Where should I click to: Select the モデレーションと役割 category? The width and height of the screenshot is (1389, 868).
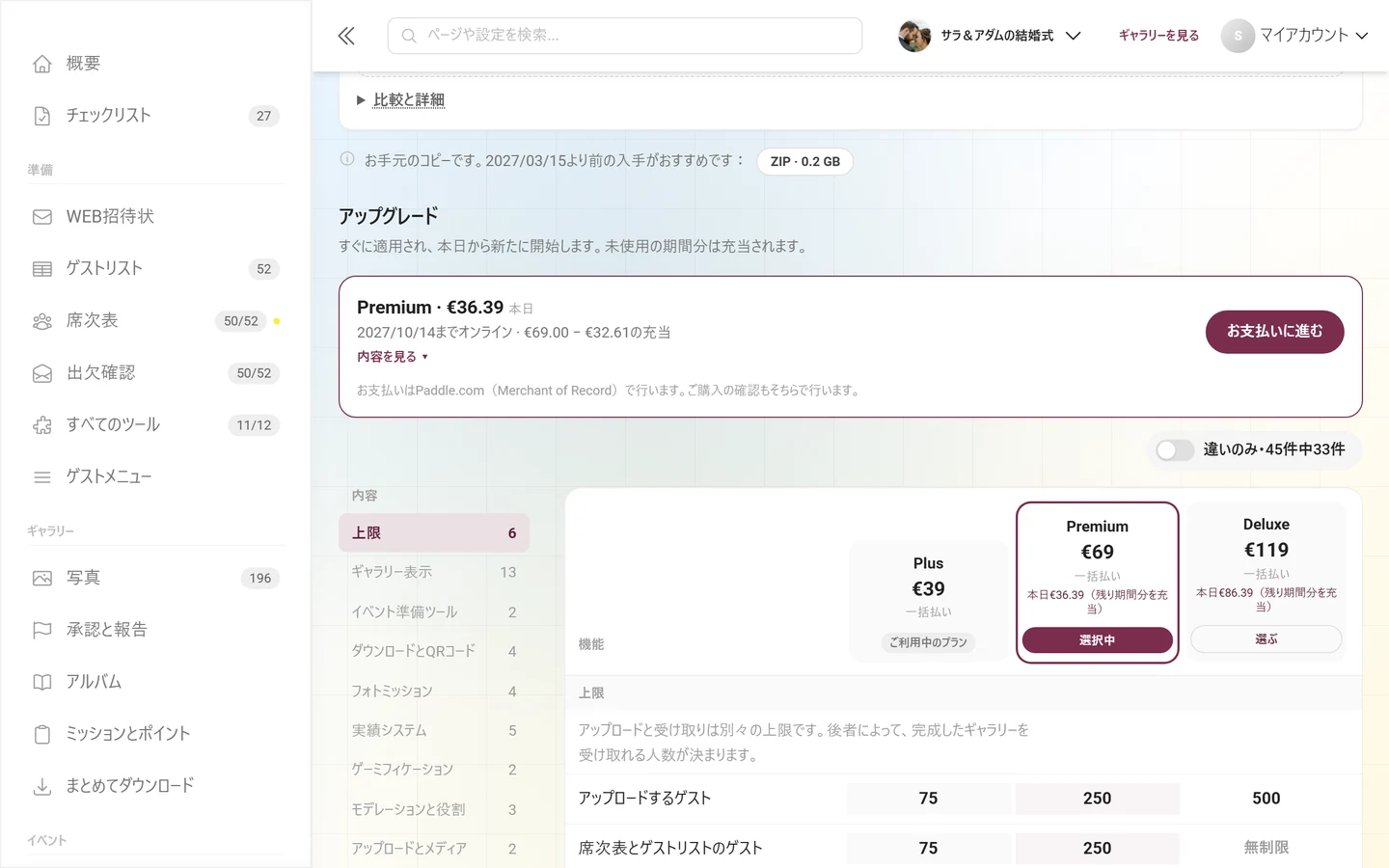click(x=434, y=810)
